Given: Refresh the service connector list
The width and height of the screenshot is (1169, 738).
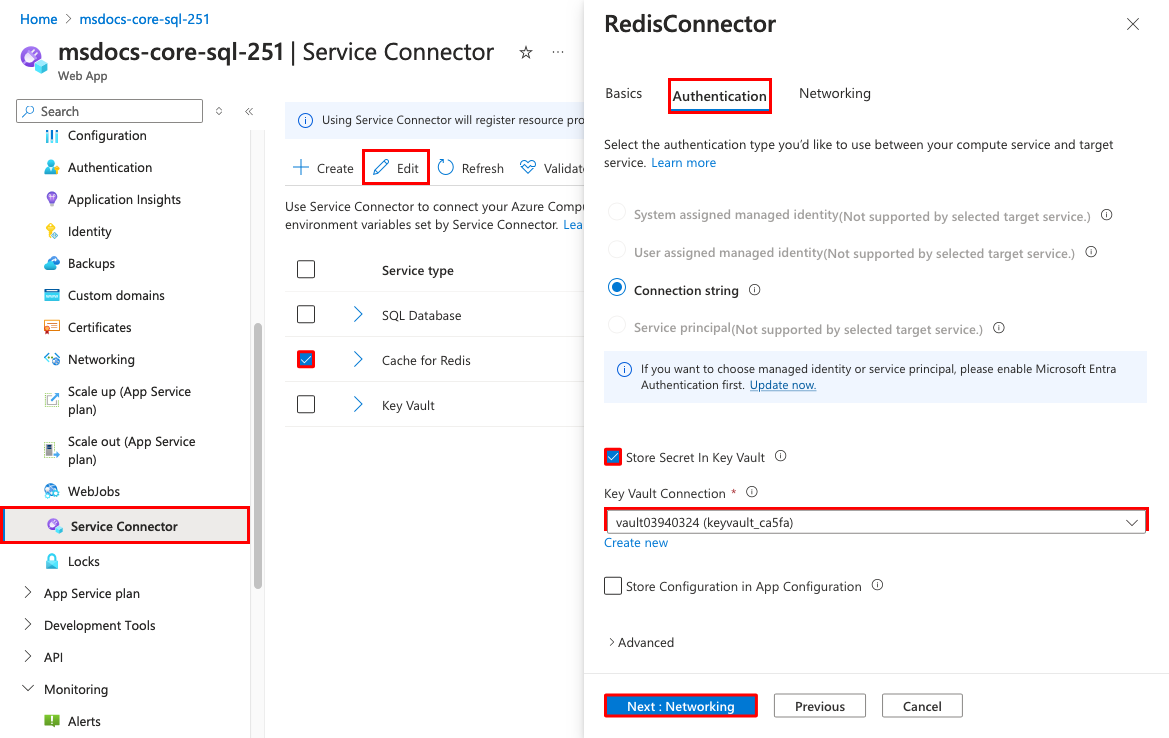Looking at the screenshot, I should 470,167.
